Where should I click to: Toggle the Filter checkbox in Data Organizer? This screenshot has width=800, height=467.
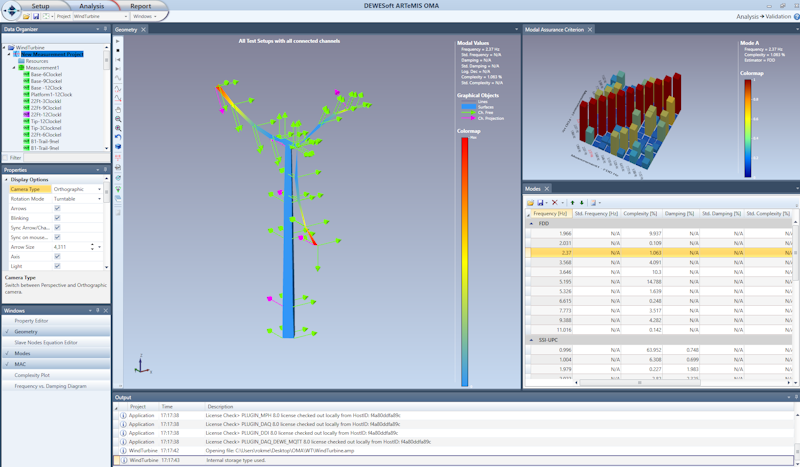tap(6, 158)
